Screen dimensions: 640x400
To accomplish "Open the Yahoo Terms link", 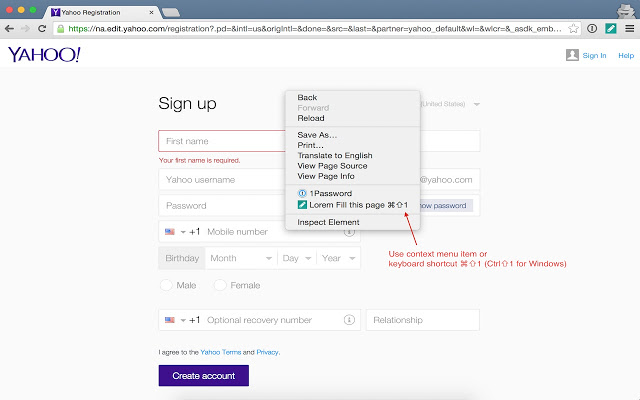I will [220, 352].
